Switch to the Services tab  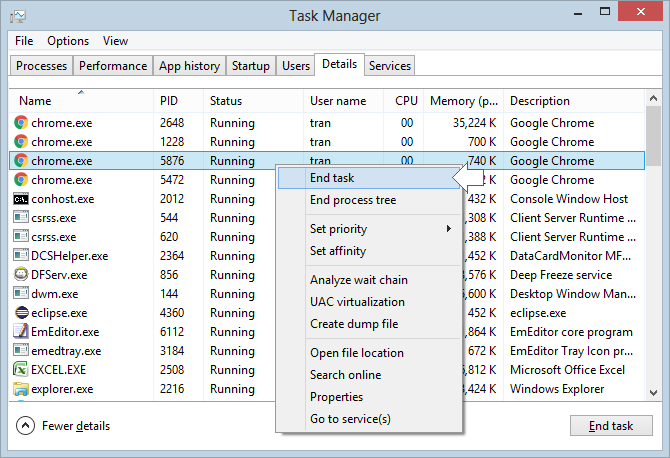pyautogui.click(x=390, y=66)
